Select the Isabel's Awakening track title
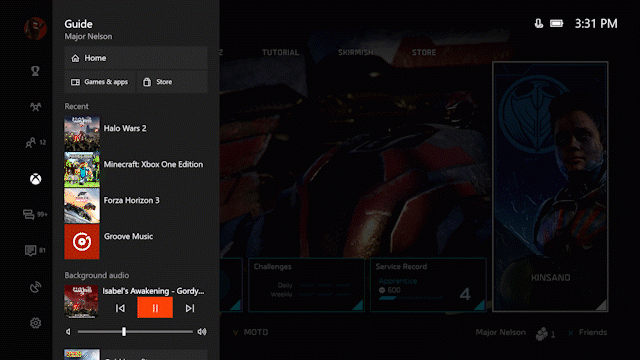The image size is (640, 360). (153, 291)
